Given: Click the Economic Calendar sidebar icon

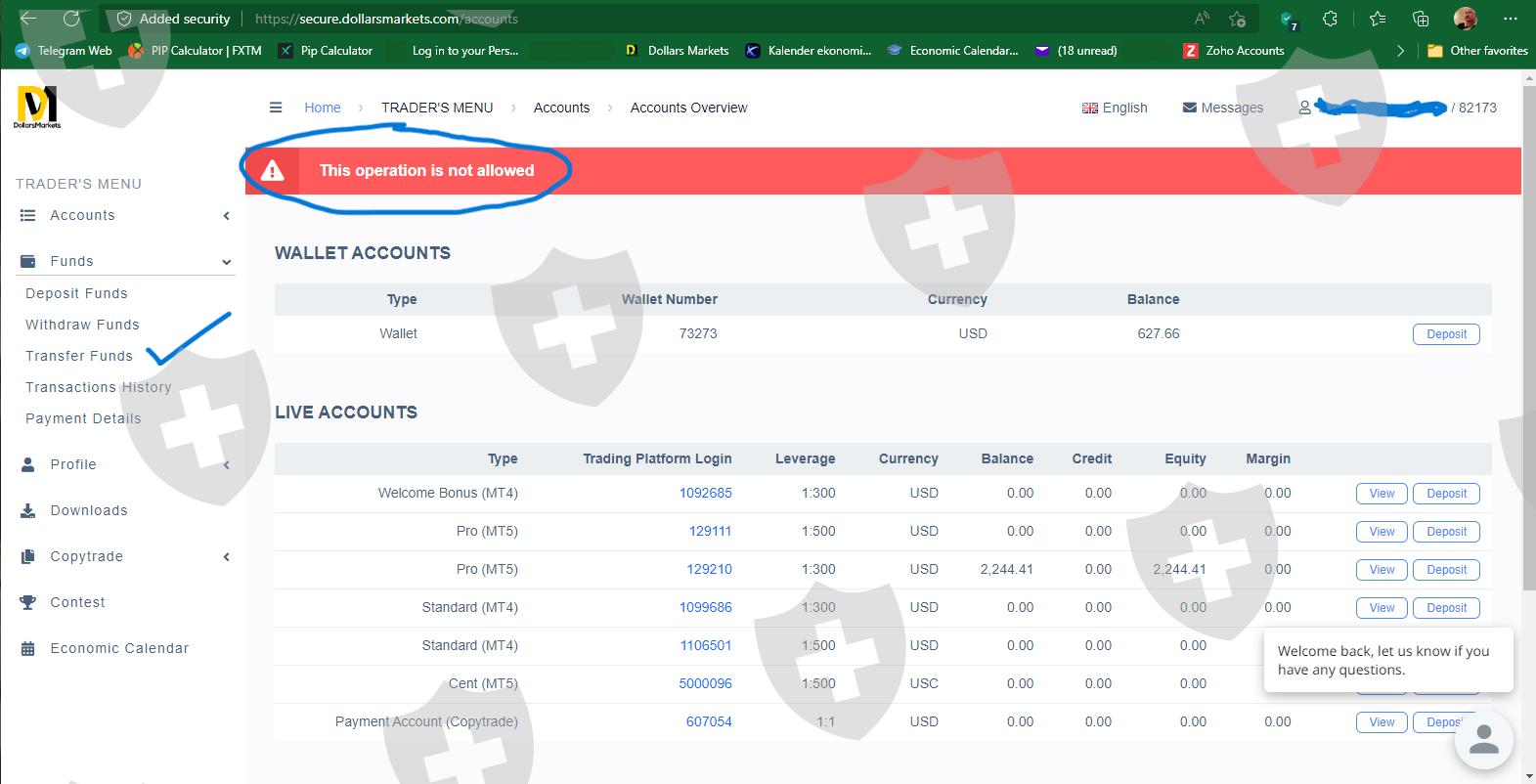Looking at the screenshot, I should [28, 648].
